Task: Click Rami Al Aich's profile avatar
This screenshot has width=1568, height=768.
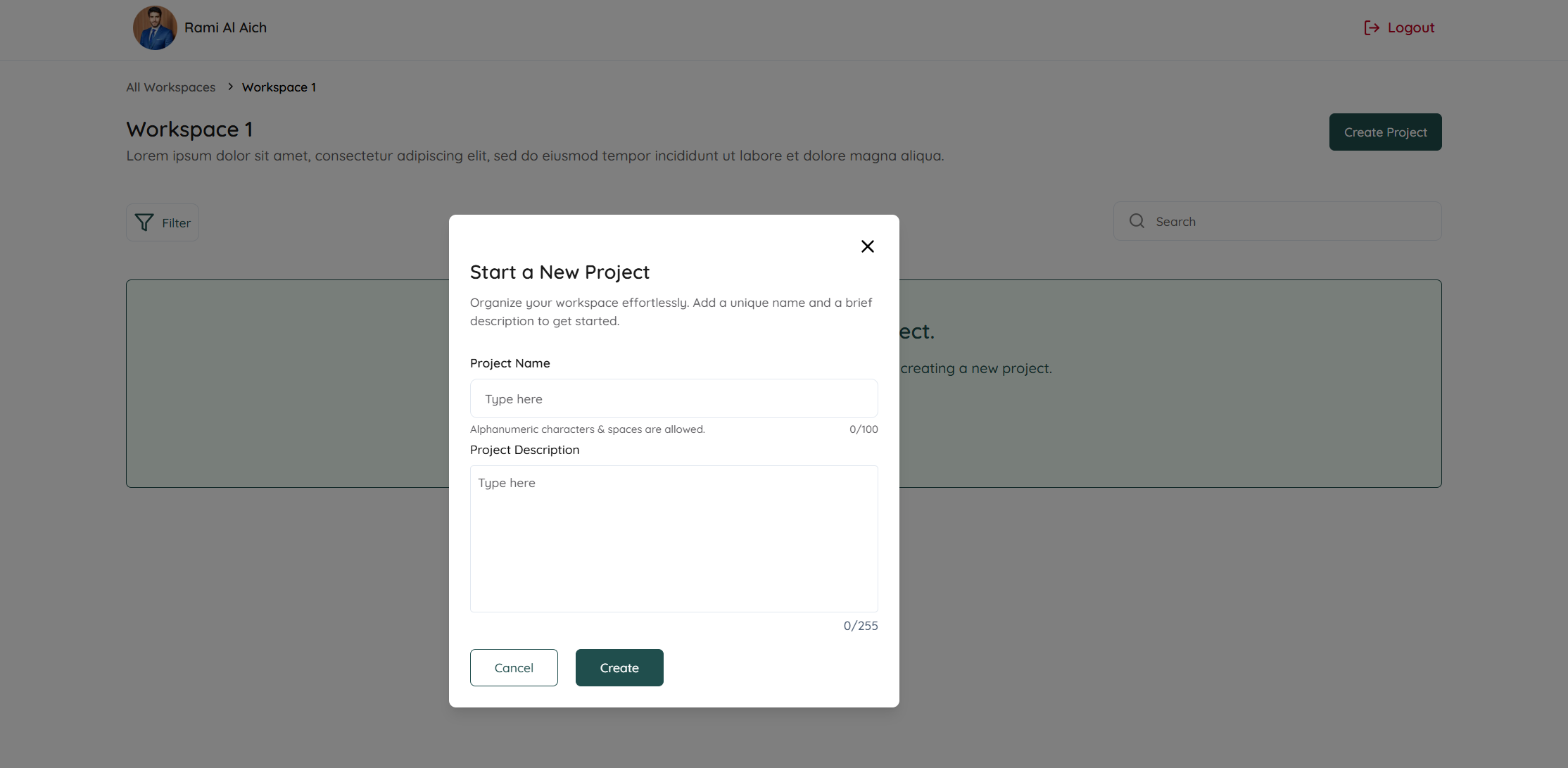Action: pyautogui.click(x=155, y=28)
